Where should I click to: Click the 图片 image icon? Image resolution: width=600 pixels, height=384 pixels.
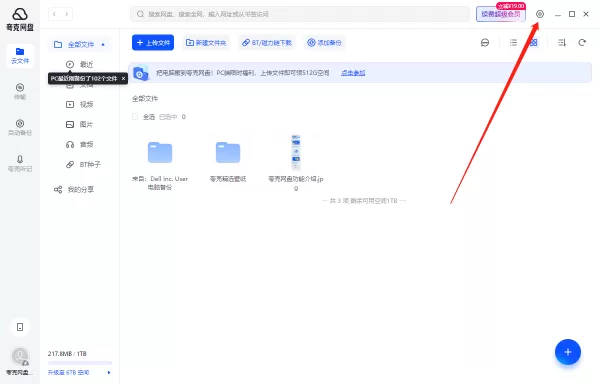[70, 124]
